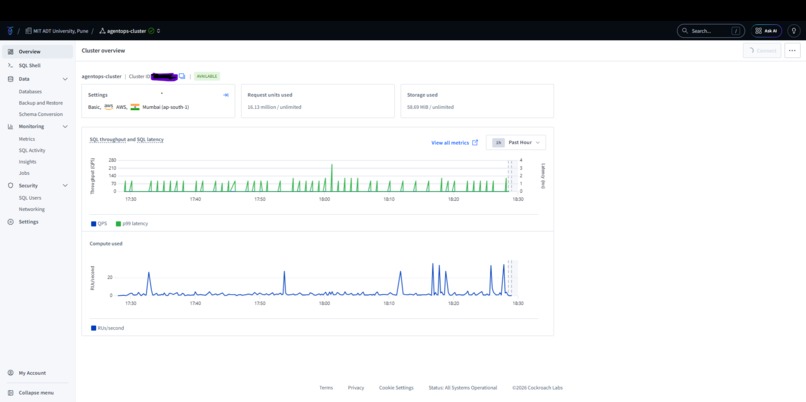Focus the Search input field

(x=710, y=31)
